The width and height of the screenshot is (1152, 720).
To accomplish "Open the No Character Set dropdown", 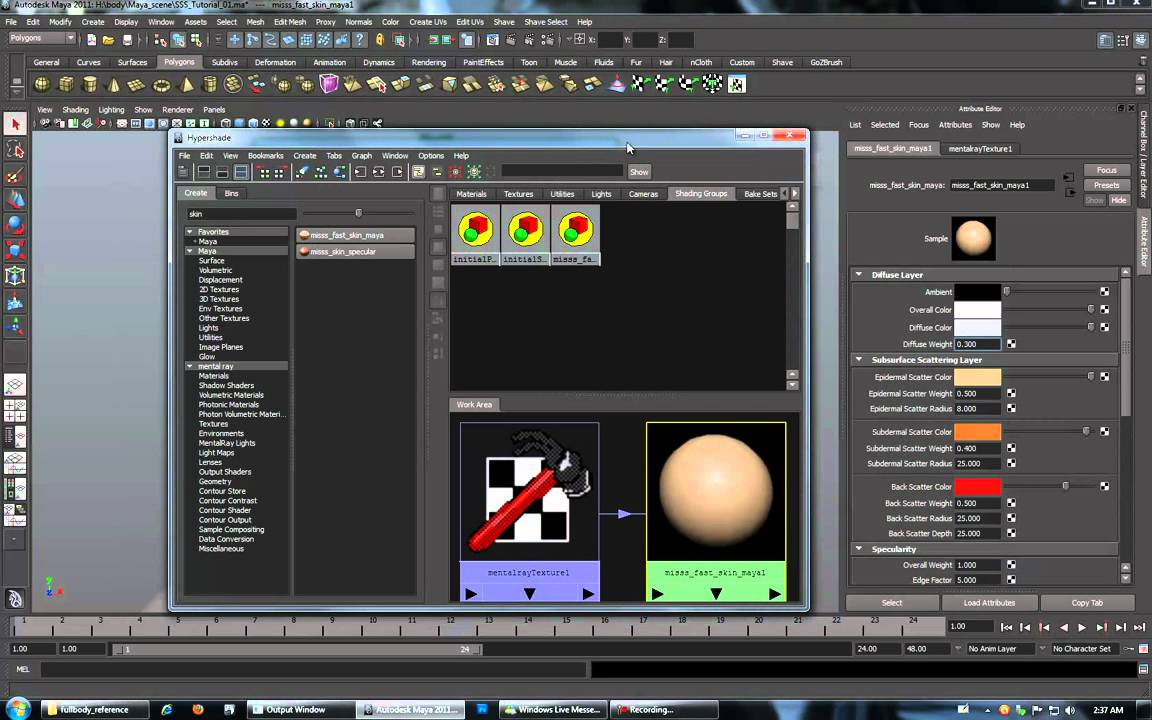I will click(x=1087, y=649).
